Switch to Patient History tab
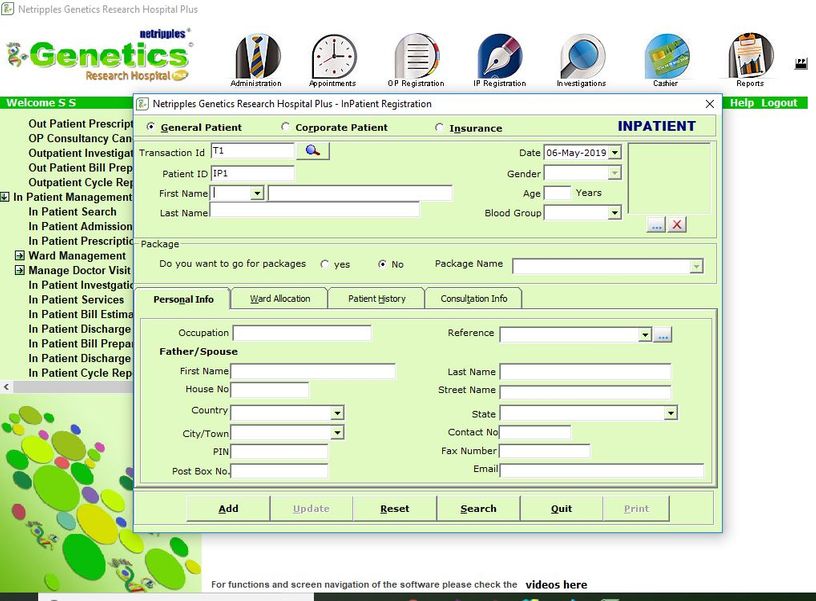The image size is (816, 601). click(377, 299)
